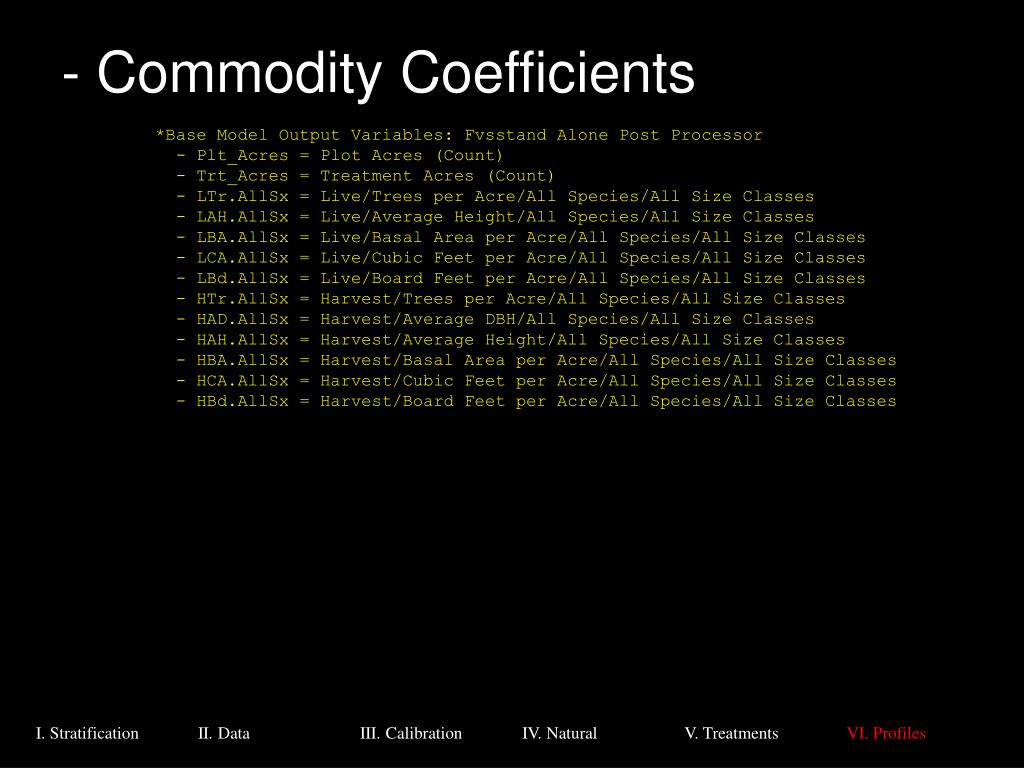Select the red VI. Profiles section
The image size is (1024, 768).
886,733
